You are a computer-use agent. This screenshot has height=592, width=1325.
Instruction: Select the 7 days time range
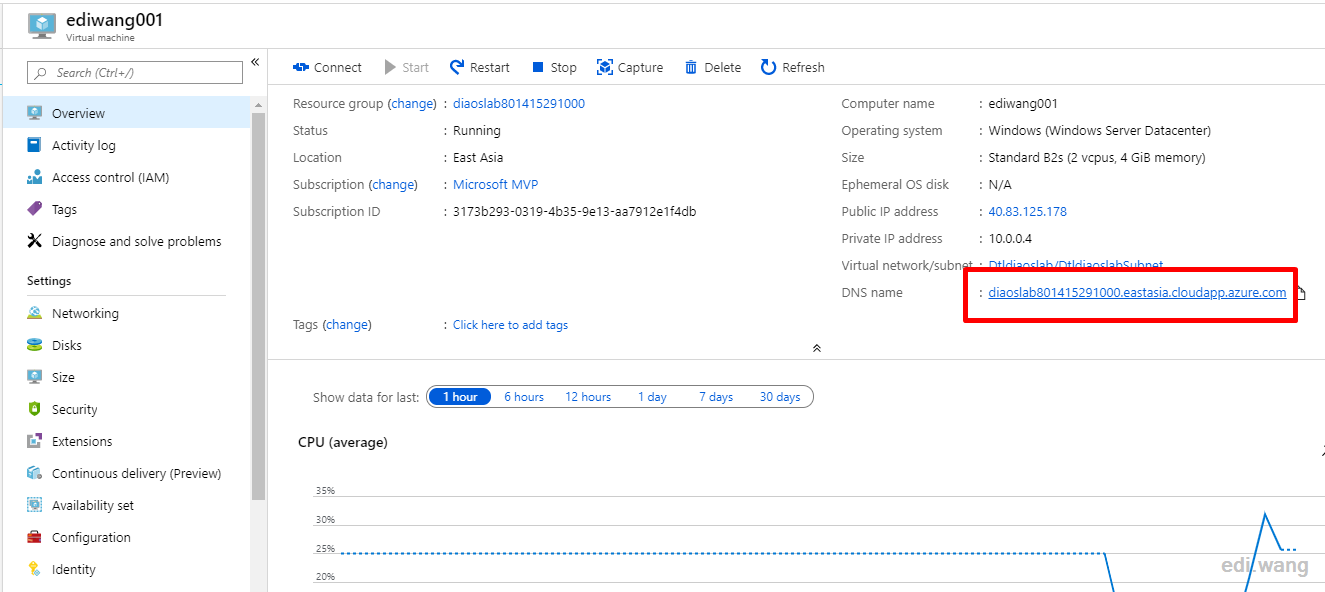click(716, 397)
